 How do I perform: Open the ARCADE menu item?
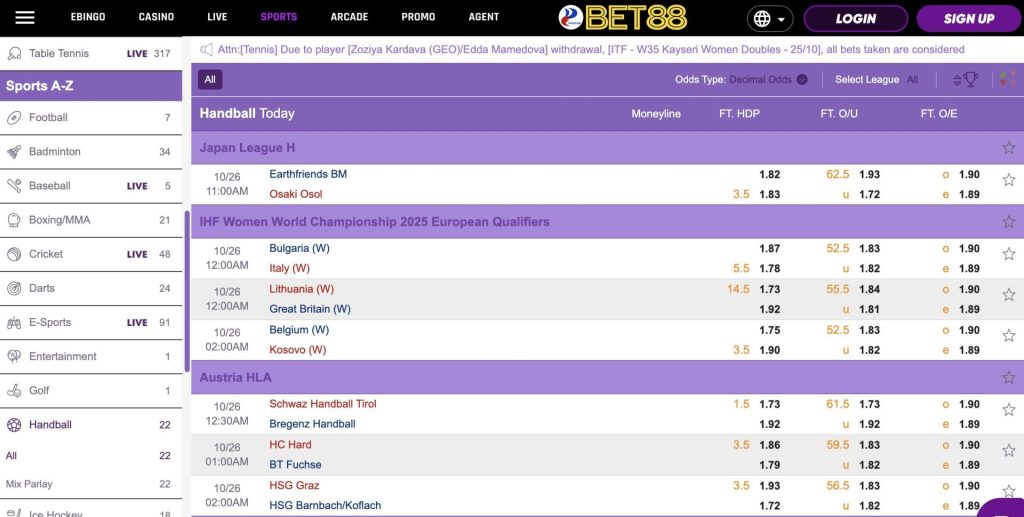click(x=349, y=17)
